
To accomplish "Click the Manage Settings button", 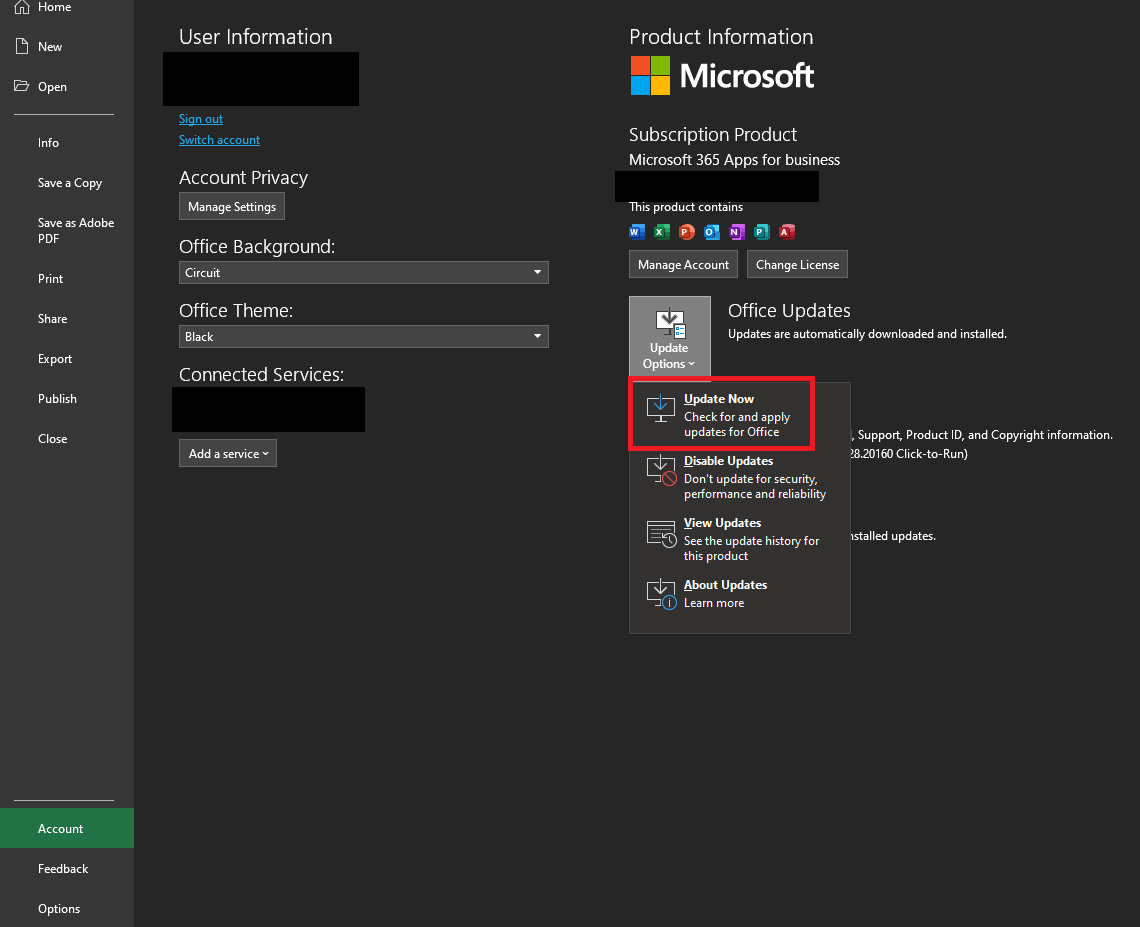I will tap(232, 206).
